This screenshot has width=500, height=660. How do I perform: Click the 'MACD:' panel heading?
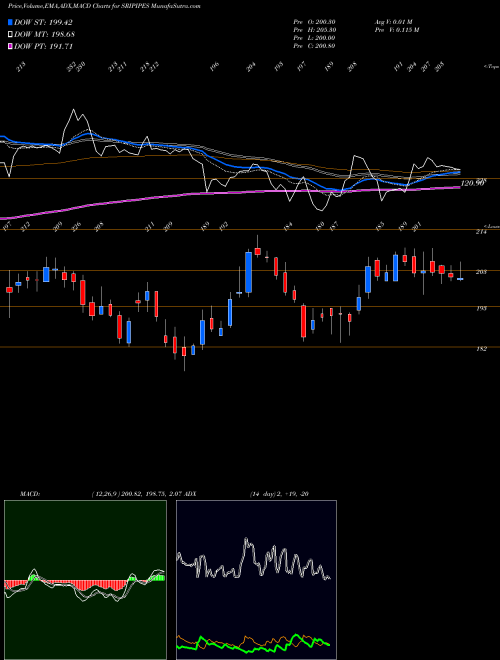30,494
